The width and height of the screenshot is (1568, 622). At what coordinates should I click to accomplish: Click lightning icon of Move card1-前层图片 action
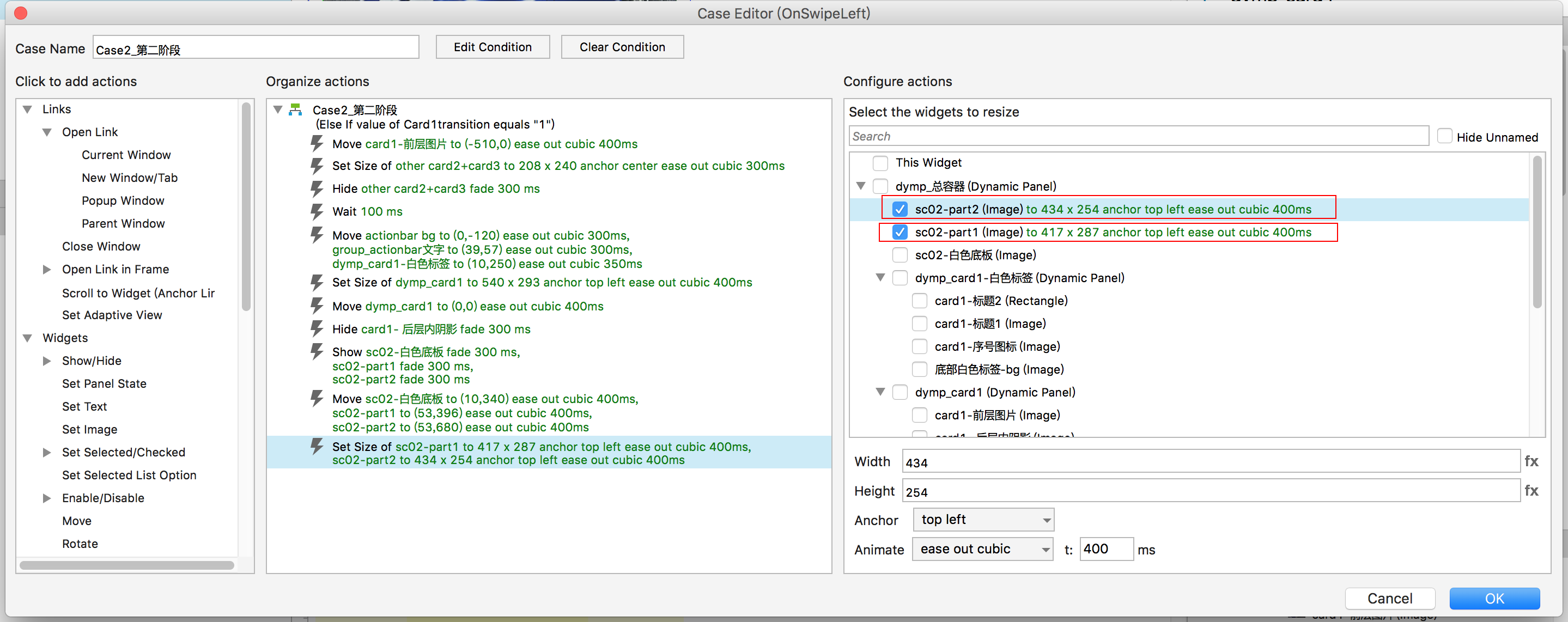pyautogui.click(x=317, y=144)
